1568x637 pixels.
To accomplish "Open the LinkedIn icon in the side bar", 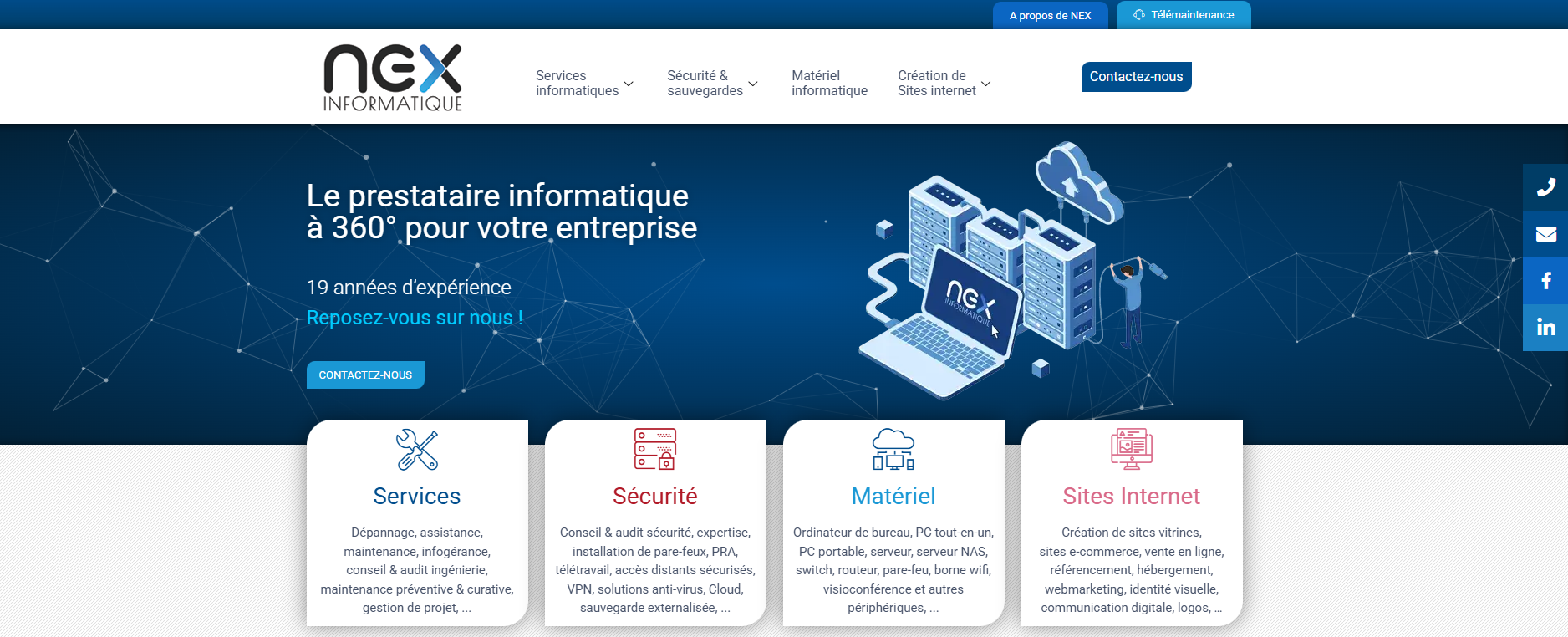I will [x=1545, y=328].
